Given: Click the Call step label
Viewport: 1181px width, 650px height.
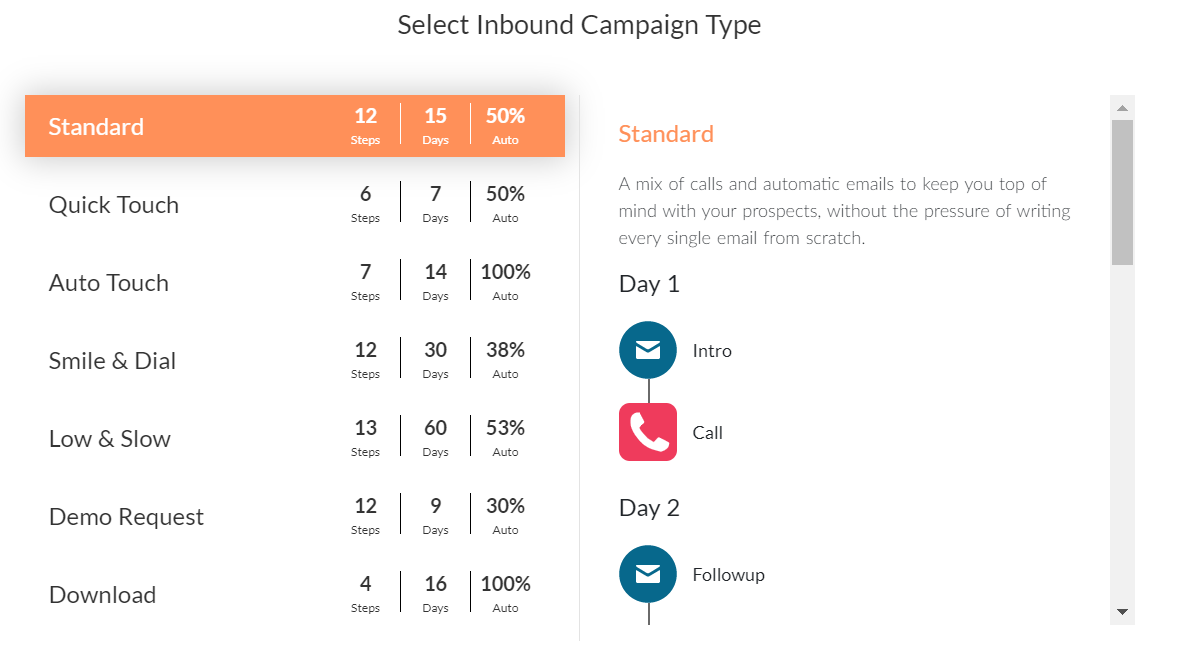Looking at the screenshot, I should click(707, 433).
